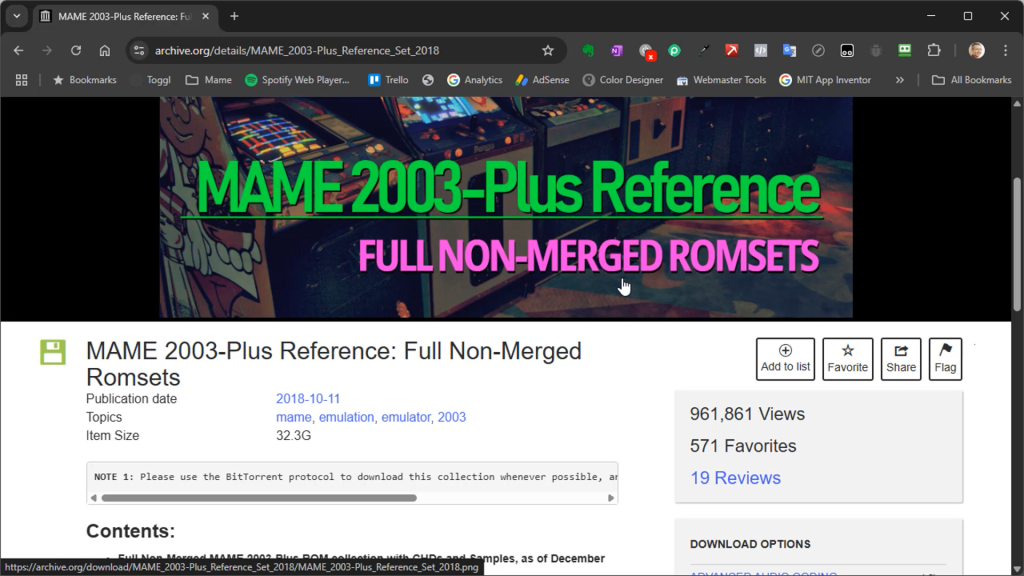Image resolution: width=1024 pixels, height=576 pixels.
Task: View site information icon in address bar
Action: coord(138,50)
